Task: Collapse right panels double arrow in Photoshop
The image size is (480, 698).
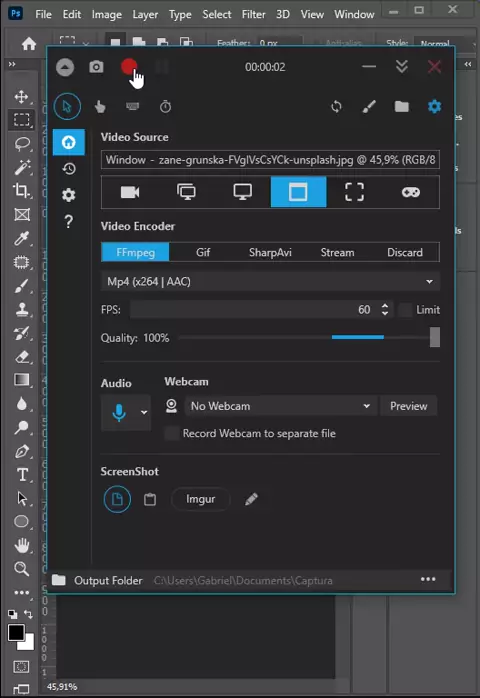Action: tap(468, 64)
